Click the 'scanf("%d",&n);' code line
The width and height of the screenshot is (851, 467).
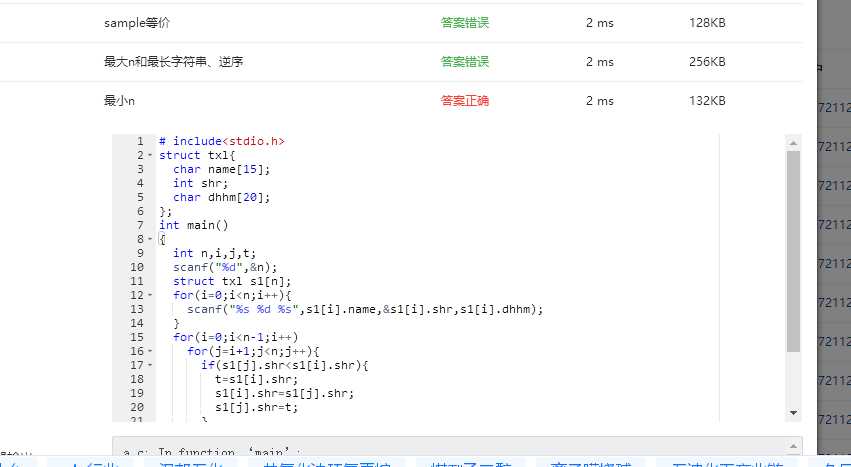(225, 268)
